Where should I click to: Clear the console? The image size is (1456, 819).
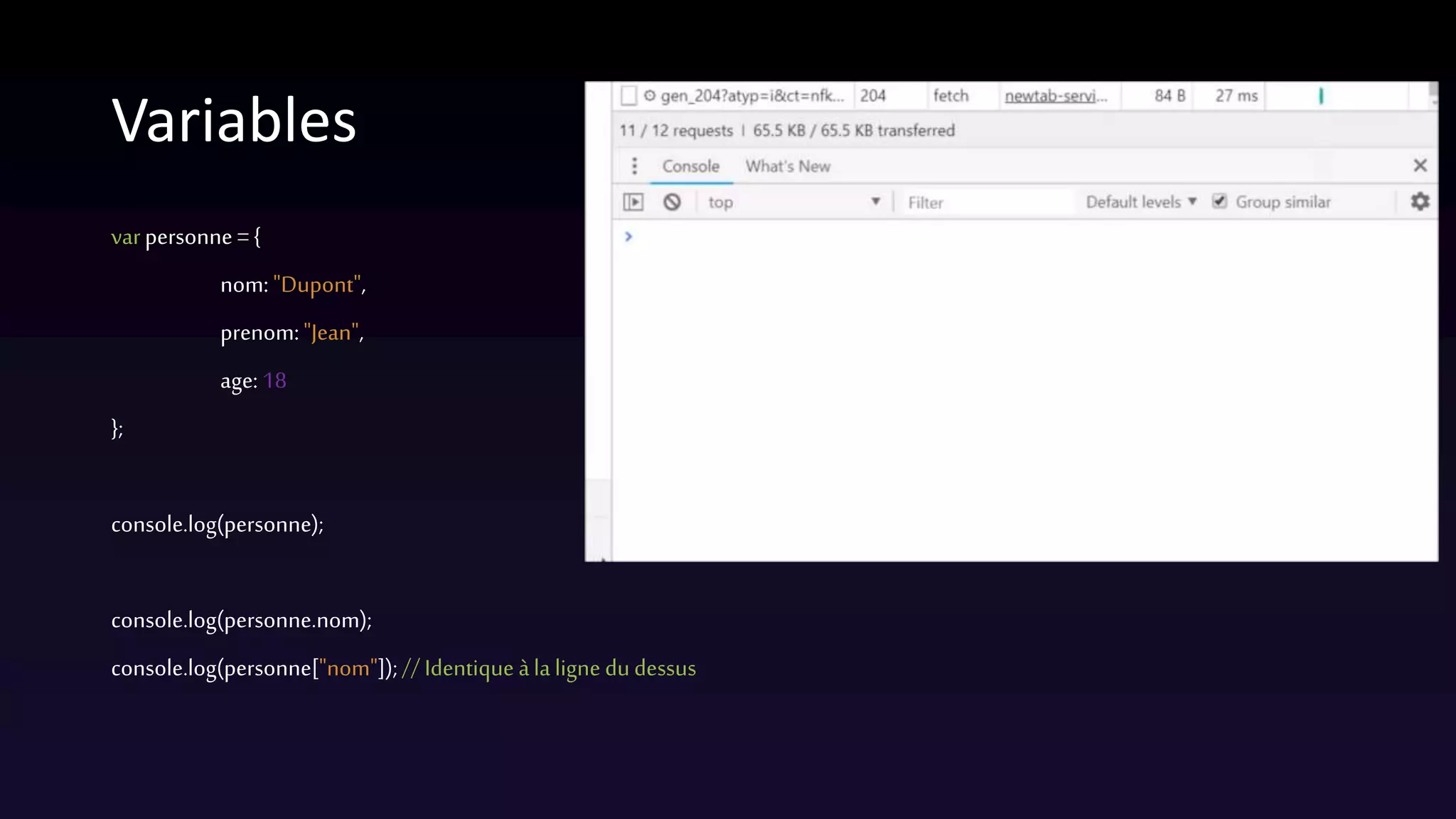[x=672, y=203]
